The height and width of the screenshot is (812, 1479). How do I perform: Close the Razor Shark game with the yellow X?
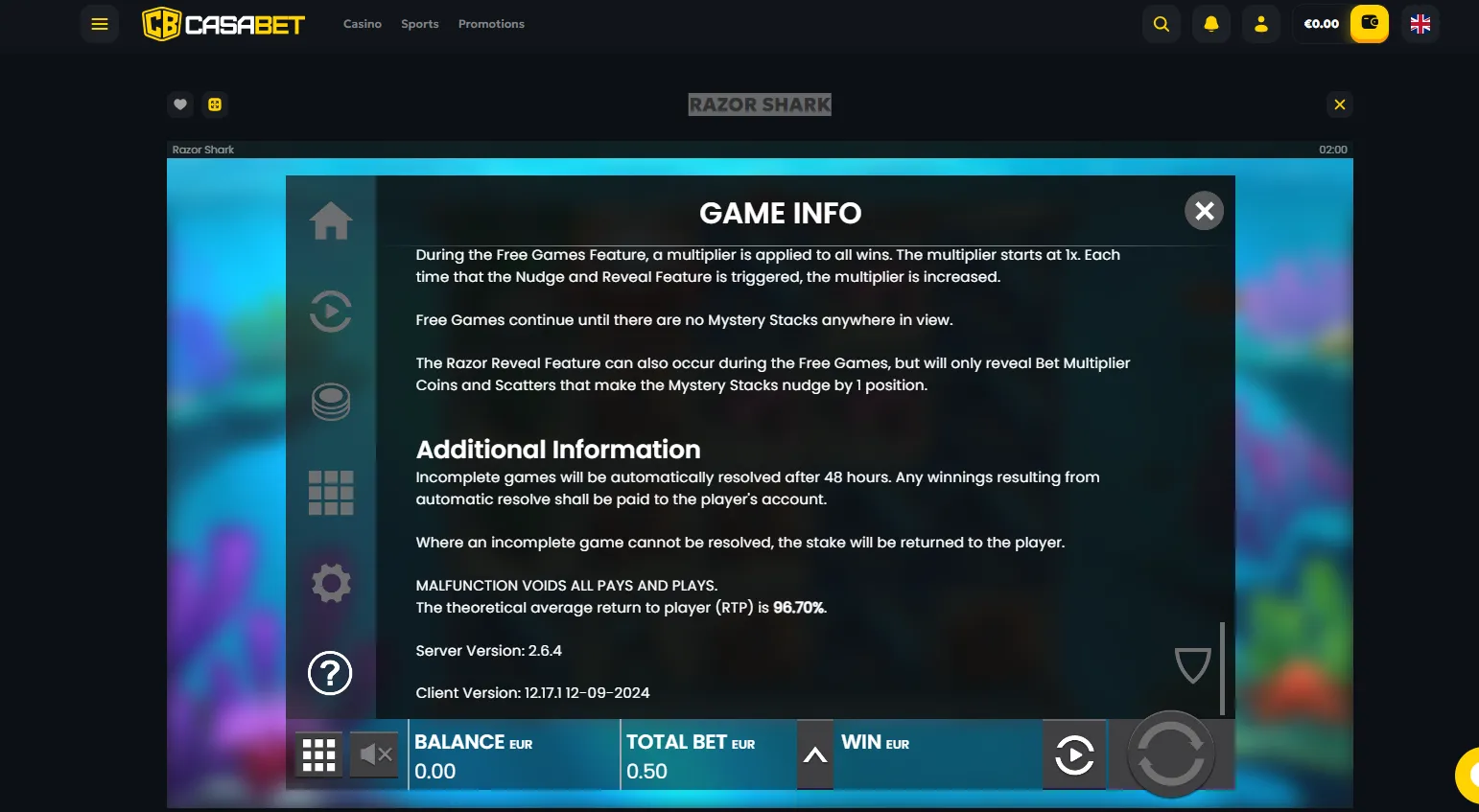coord(1340,104)
